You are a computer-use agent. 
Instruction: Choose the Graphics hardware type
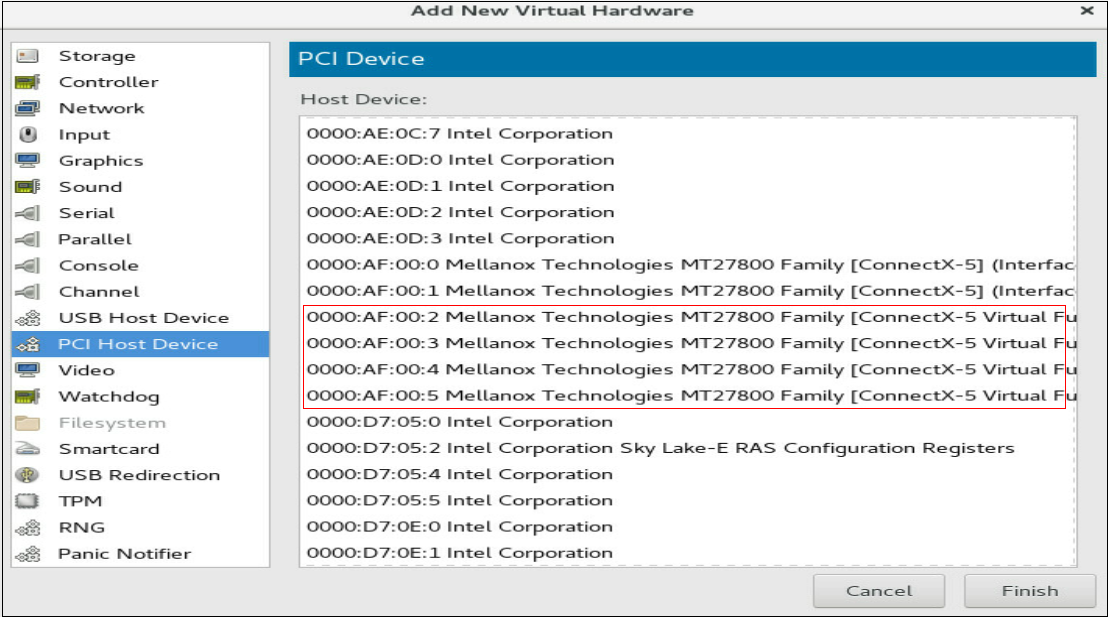coord(140,160)
